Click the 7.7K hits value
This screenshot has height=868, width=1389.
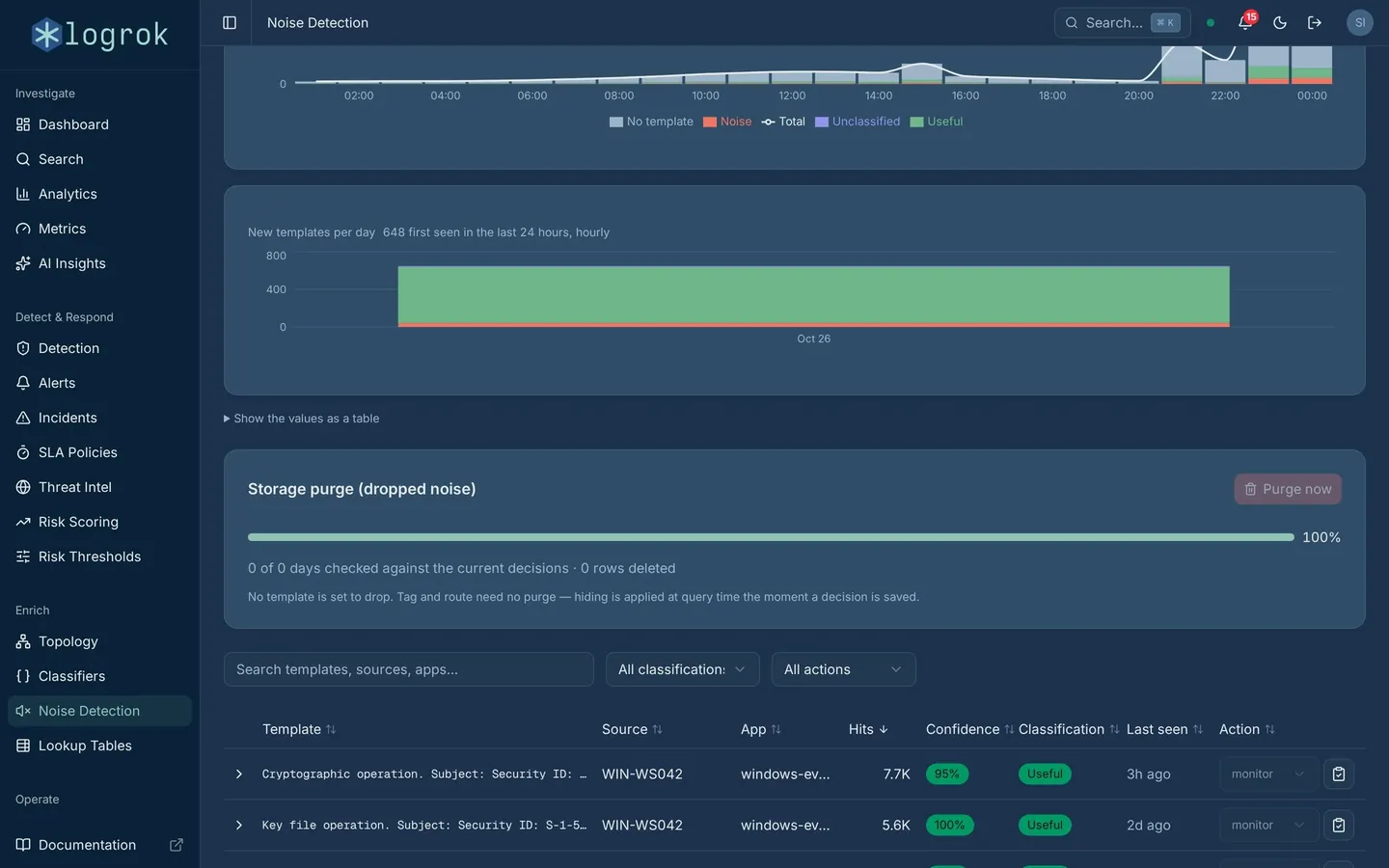(897, 774)
